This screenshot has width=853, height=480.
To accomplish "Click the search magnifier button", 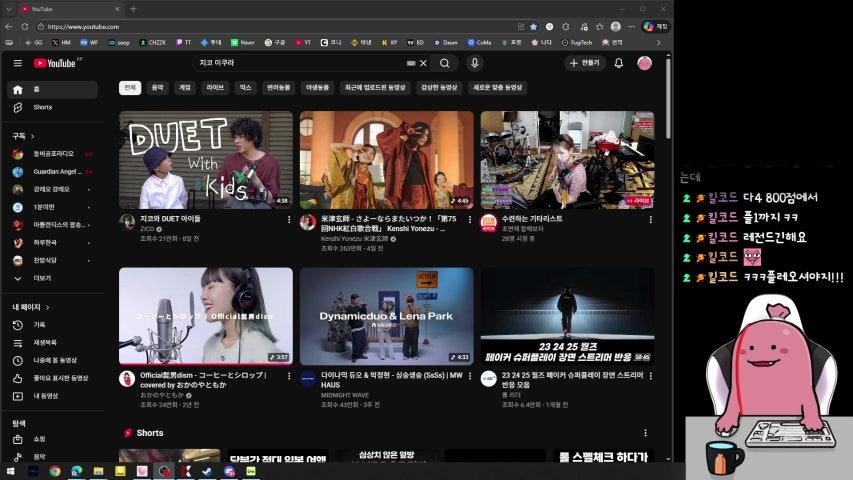I will pos(445,63).
